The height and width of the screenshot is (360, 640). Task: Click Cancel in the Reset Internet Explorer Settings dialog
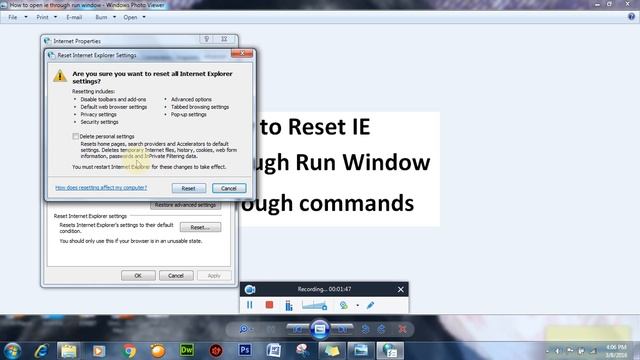229,188
